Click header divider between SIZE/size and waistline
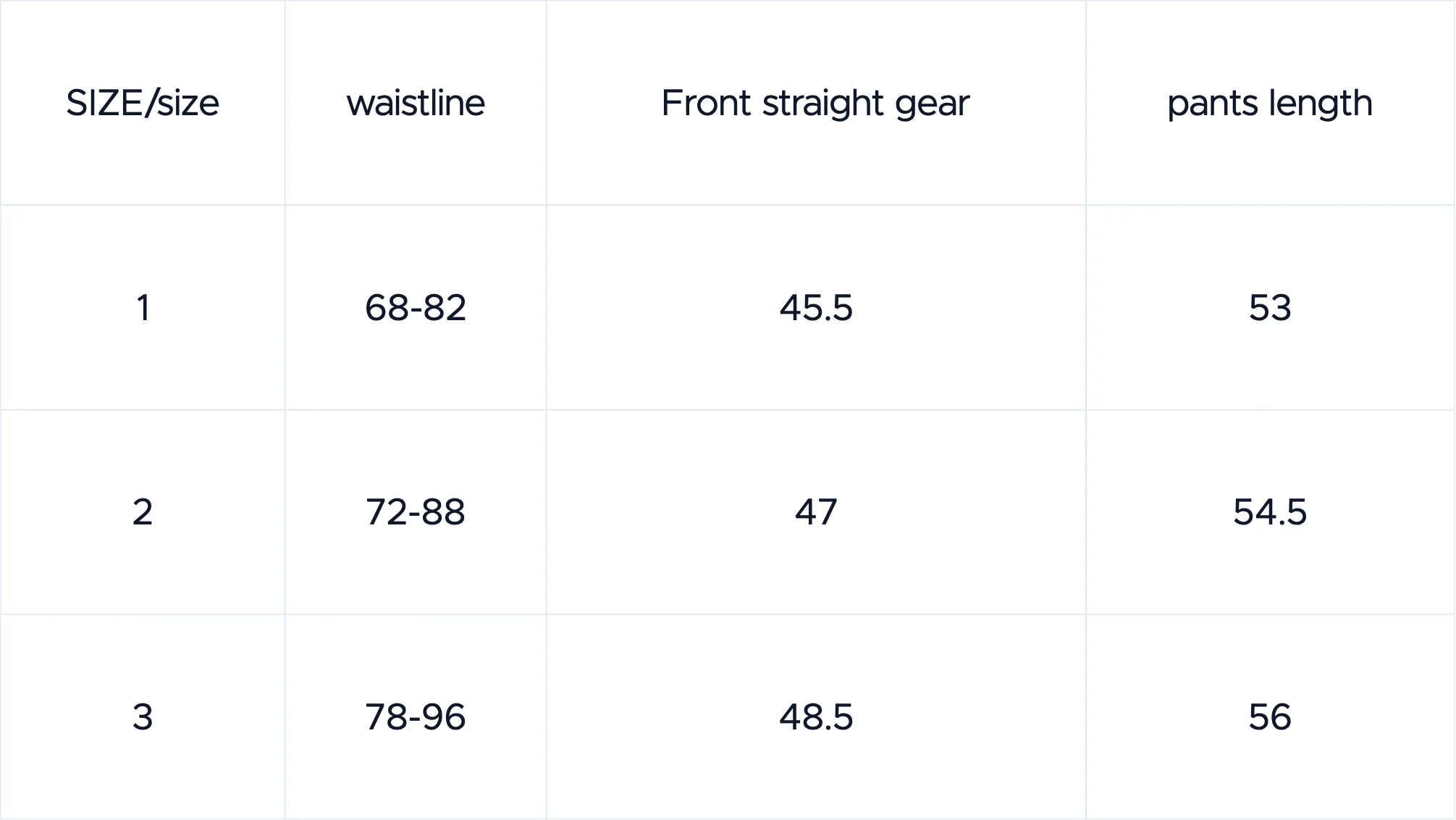Viewport: 1456px width, 820px height. click(x=285, y=103)
